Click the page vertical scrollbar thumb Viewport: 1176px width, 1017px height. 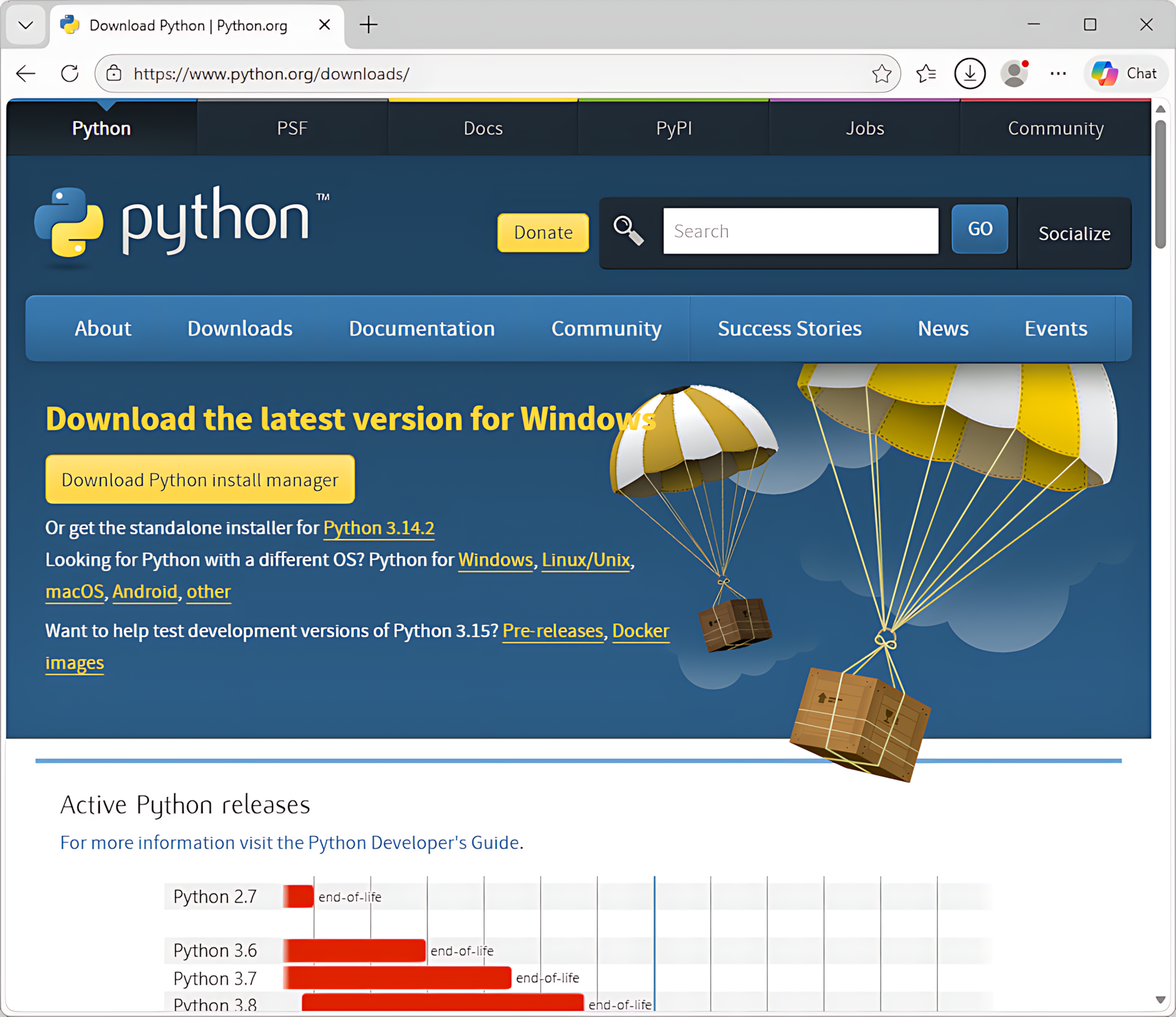tap(1160, 184)
